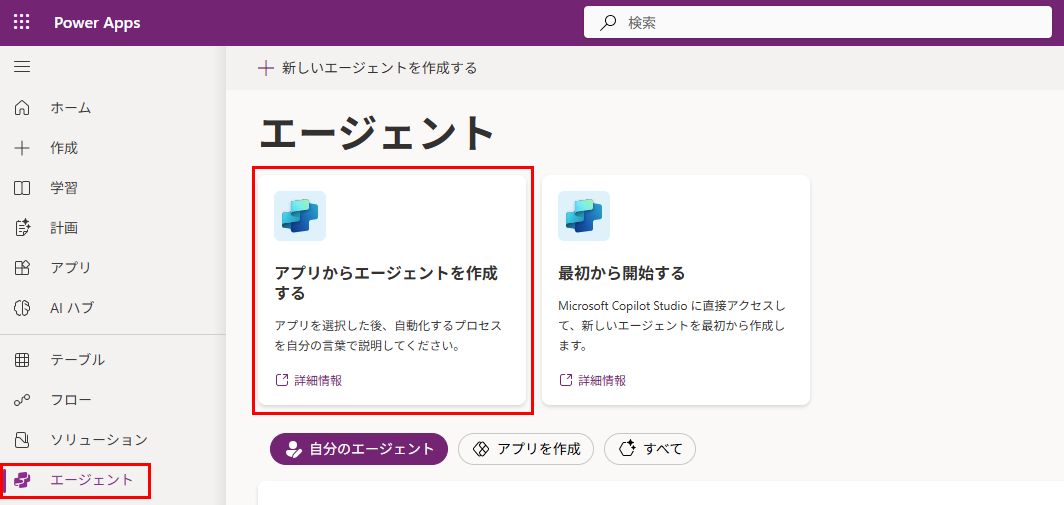Click the ホーム house icon
The image size is (1064, 505).
[x=22, y=108]
